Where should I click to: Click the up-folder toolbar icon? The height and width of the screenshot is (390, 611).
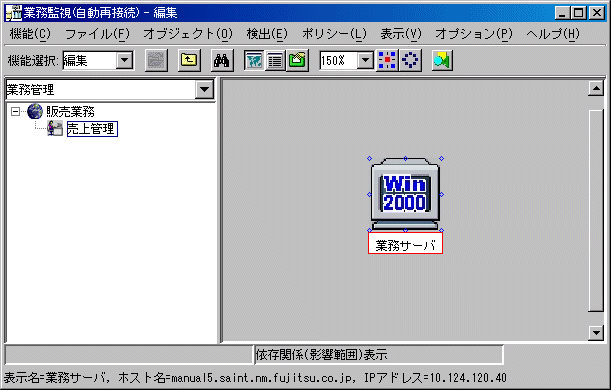pyautogui.click(x=189, y=60)
